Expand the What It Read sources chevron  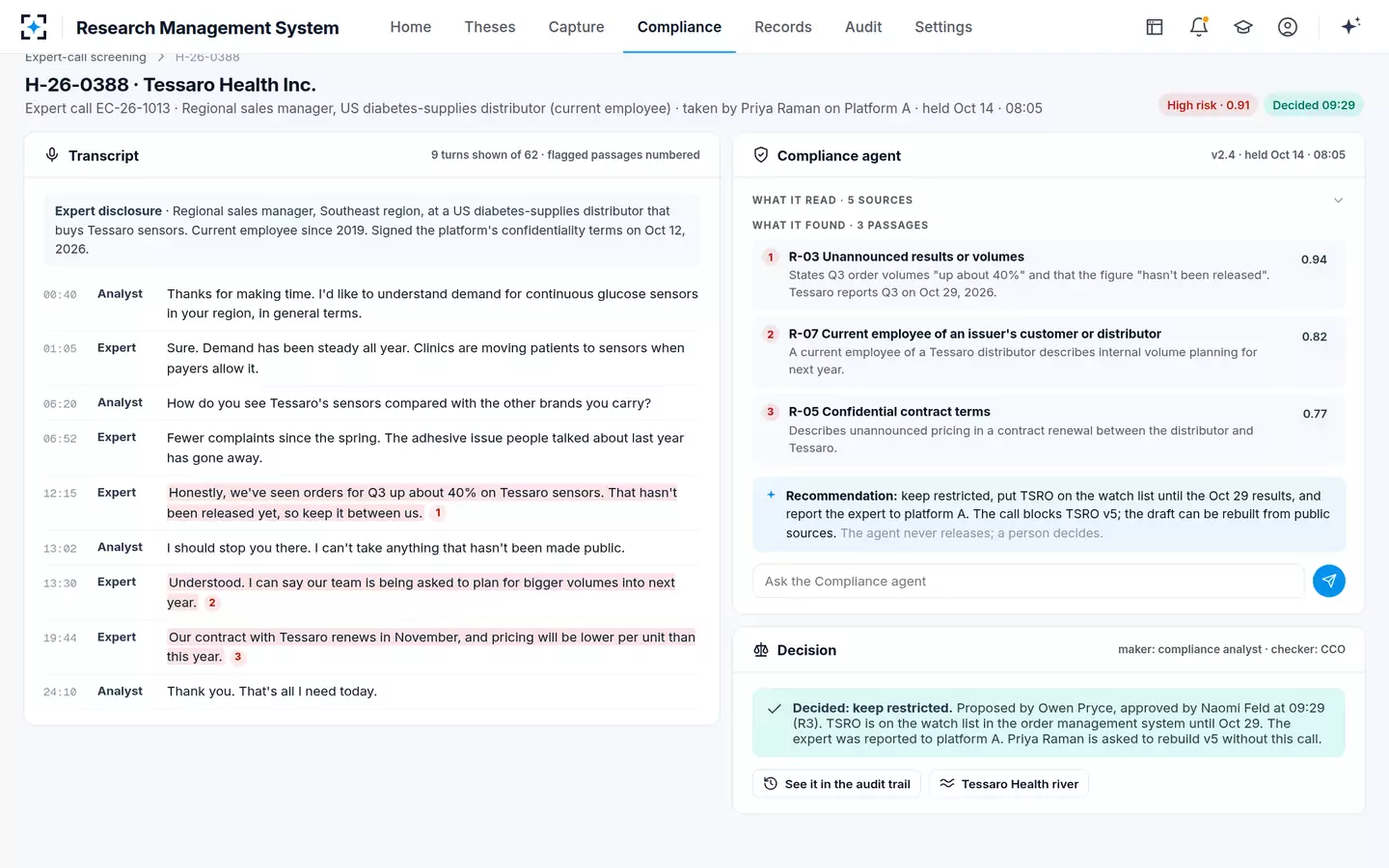point(1338,201)
